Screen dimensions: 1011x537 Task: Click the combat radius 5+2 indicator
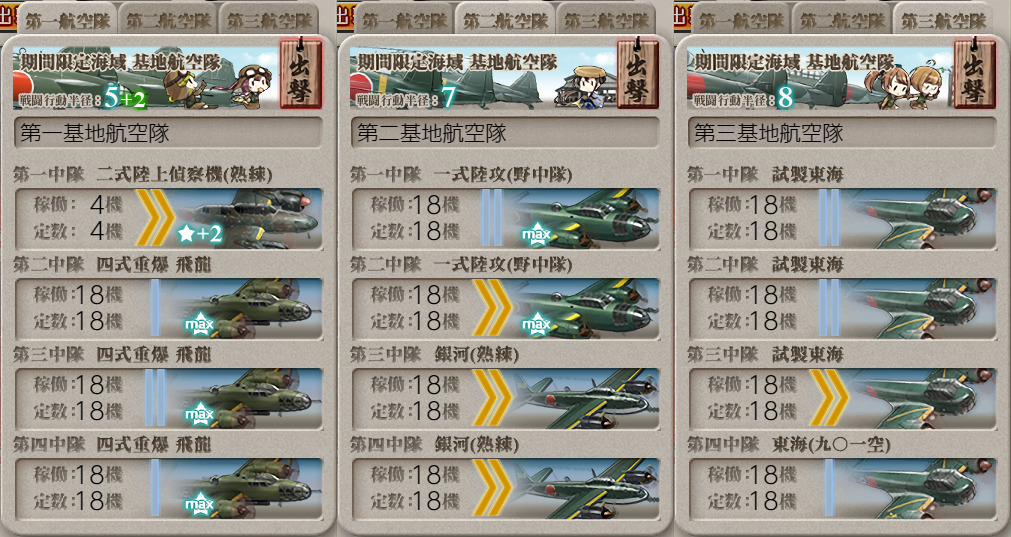[125, 99]
